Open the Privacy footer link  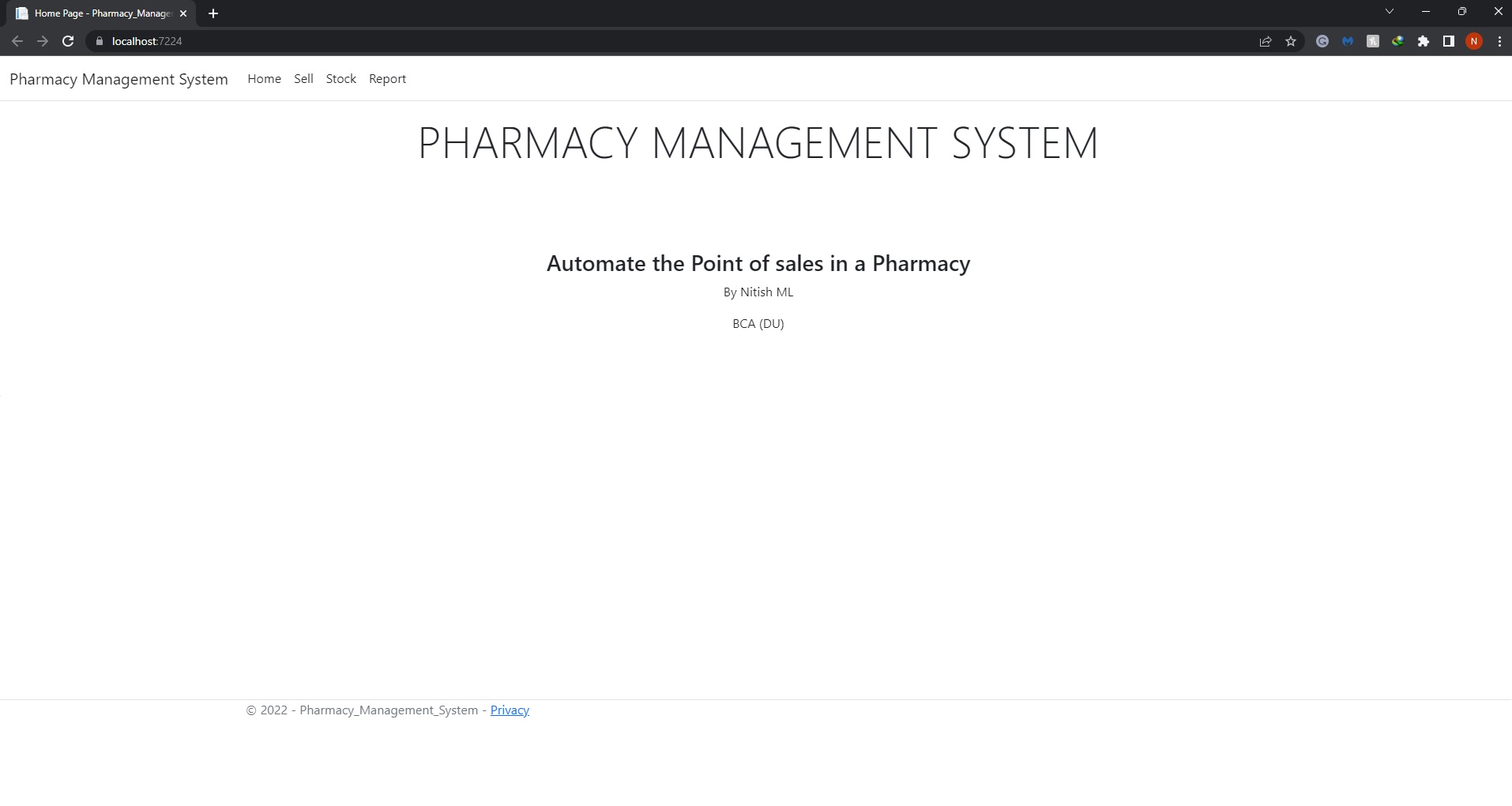click(510, 710)
